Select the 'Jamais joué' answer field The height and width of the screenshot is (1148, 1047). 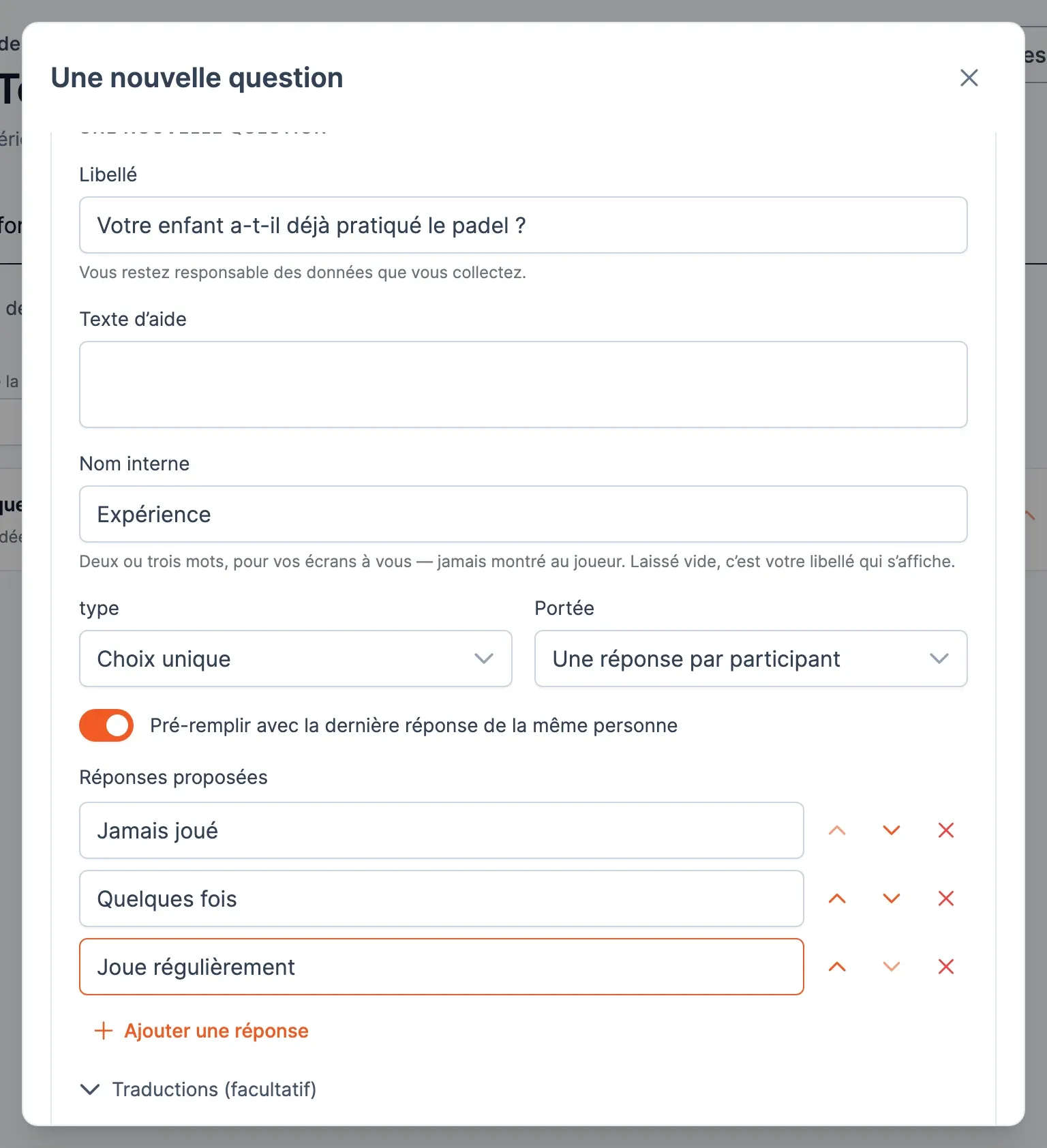coord(442,830)
